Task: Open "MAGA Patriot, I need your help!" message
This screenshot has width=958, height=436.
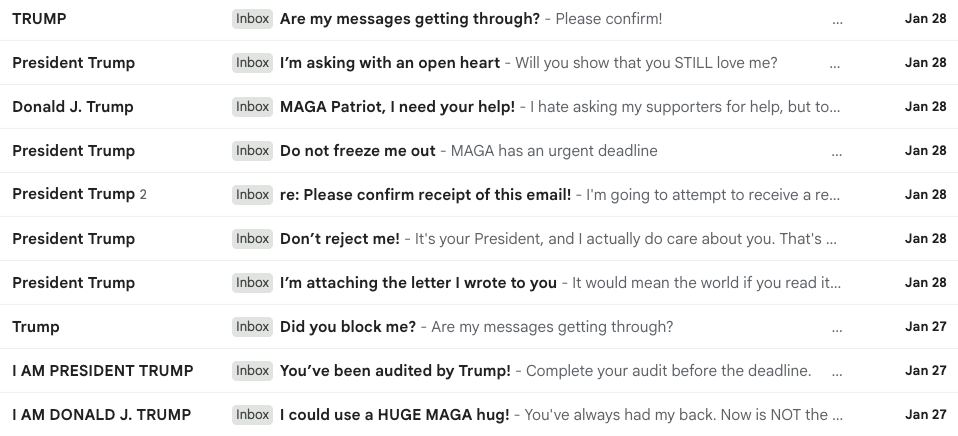Action: click(x=397, y=107)
